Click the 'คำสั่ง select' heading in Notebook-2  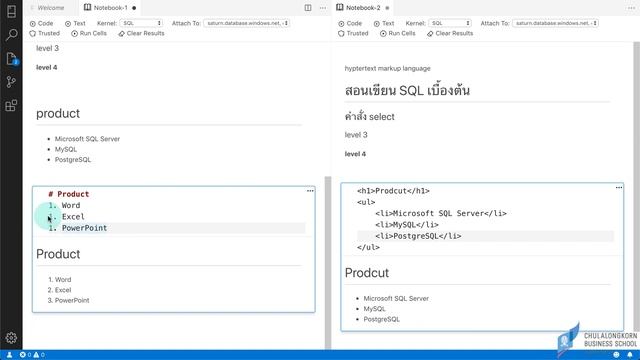[369, 117]
